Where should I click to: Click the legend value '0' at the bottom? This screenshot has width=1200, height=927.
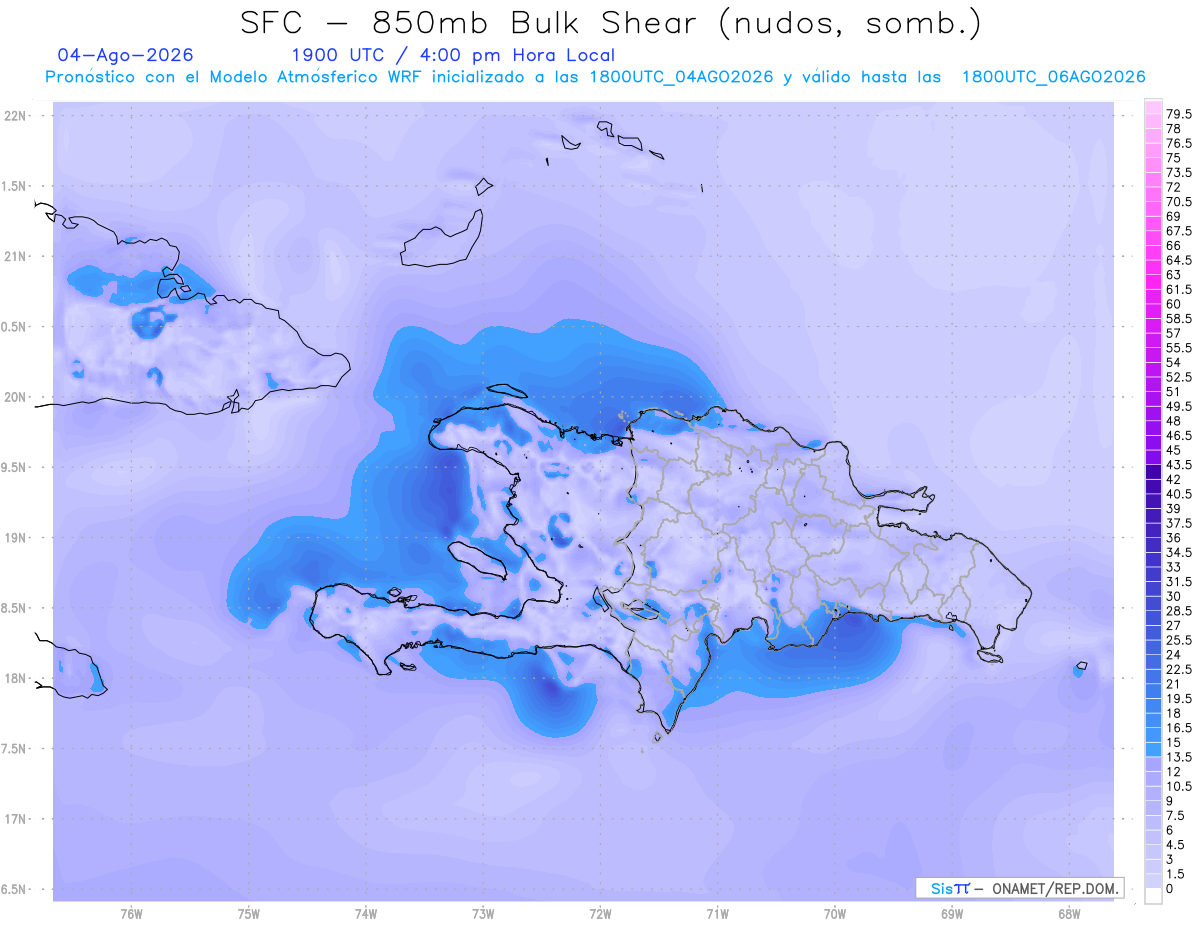[x=1170, y=888]
